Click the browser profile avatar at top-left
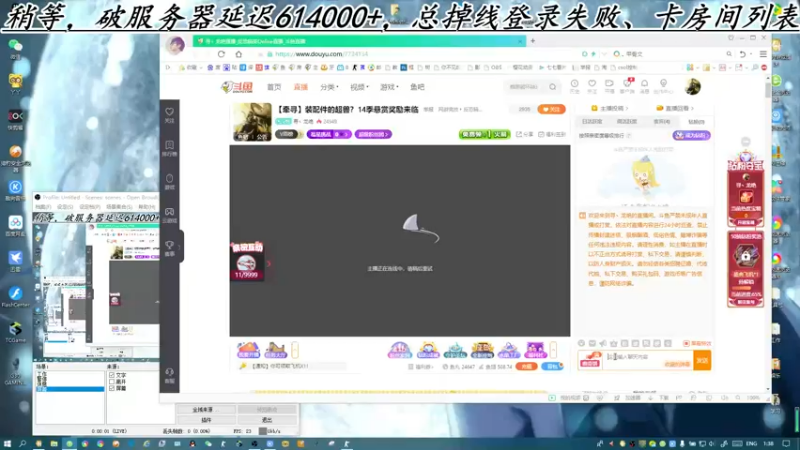Screen dimensions: 800x450 pos(175,45)
